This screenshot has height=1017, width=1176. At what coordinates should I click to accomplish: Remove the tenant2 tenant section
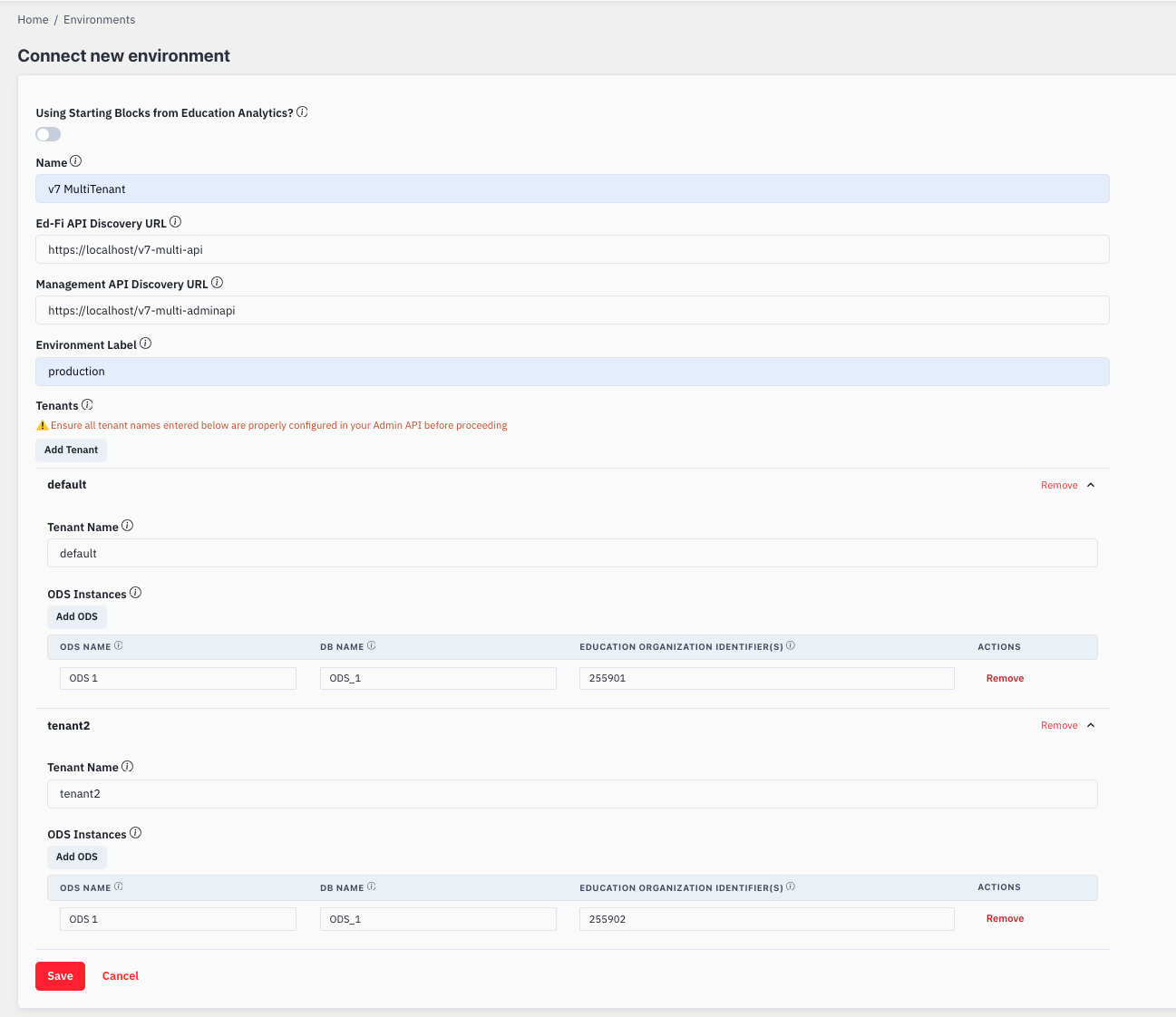pos(1059,725)
